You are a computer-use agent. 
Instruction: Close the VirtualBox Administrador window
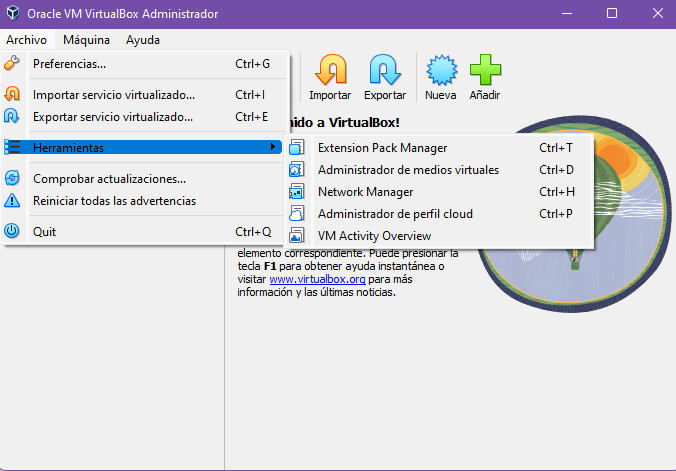pos(657,13)
